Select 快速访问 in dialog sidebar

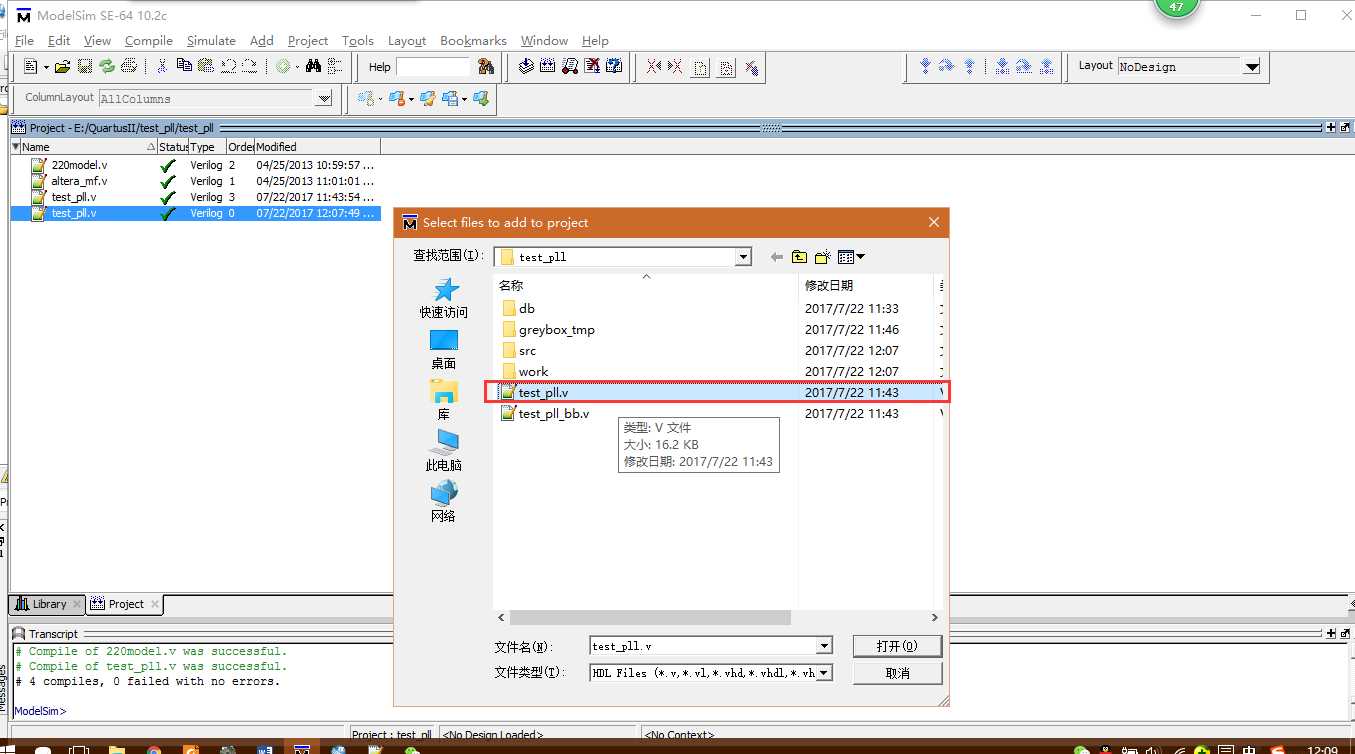[444, 299]
